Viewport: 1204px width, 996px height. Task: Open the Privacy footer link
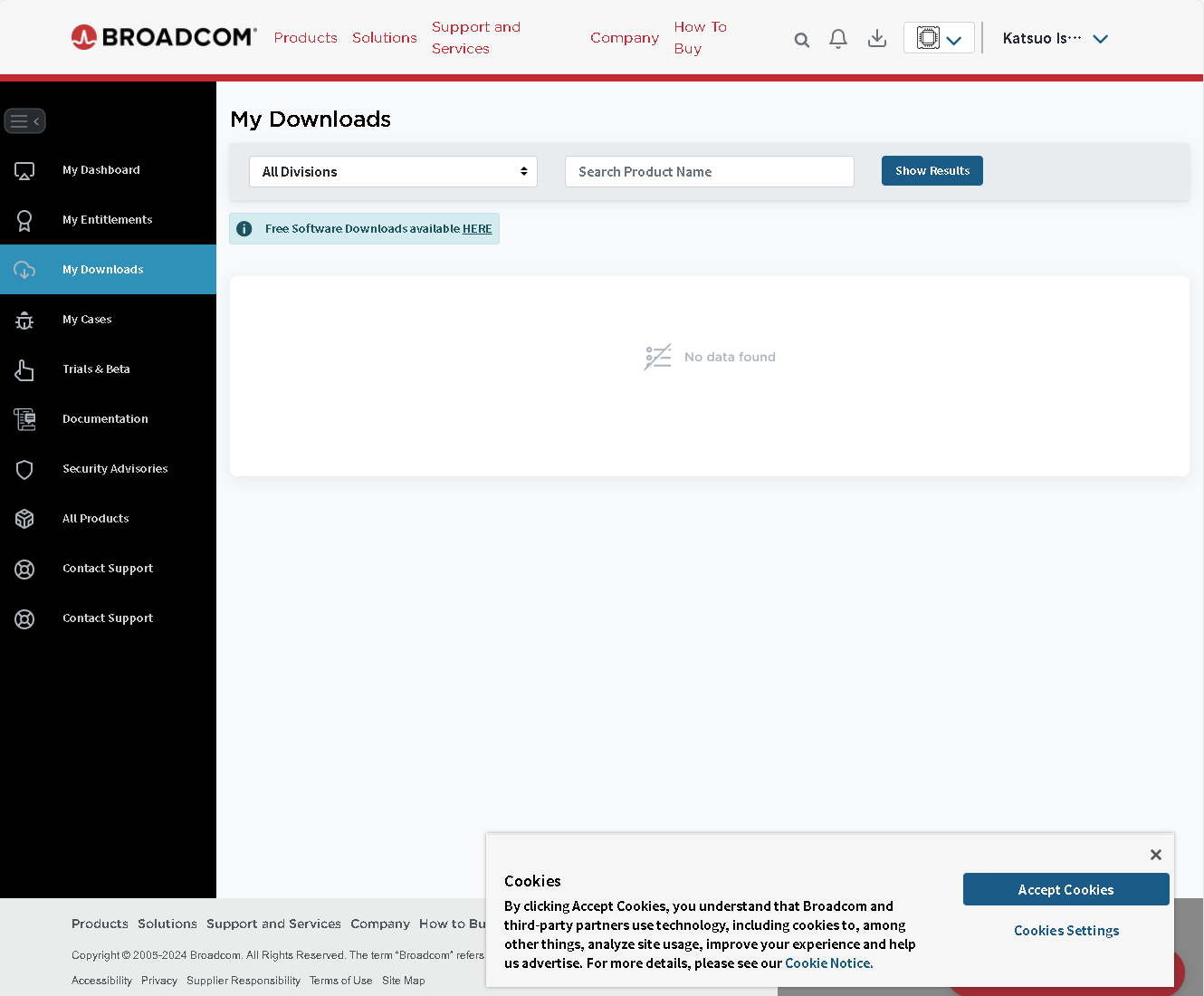(x=159, y=981)
